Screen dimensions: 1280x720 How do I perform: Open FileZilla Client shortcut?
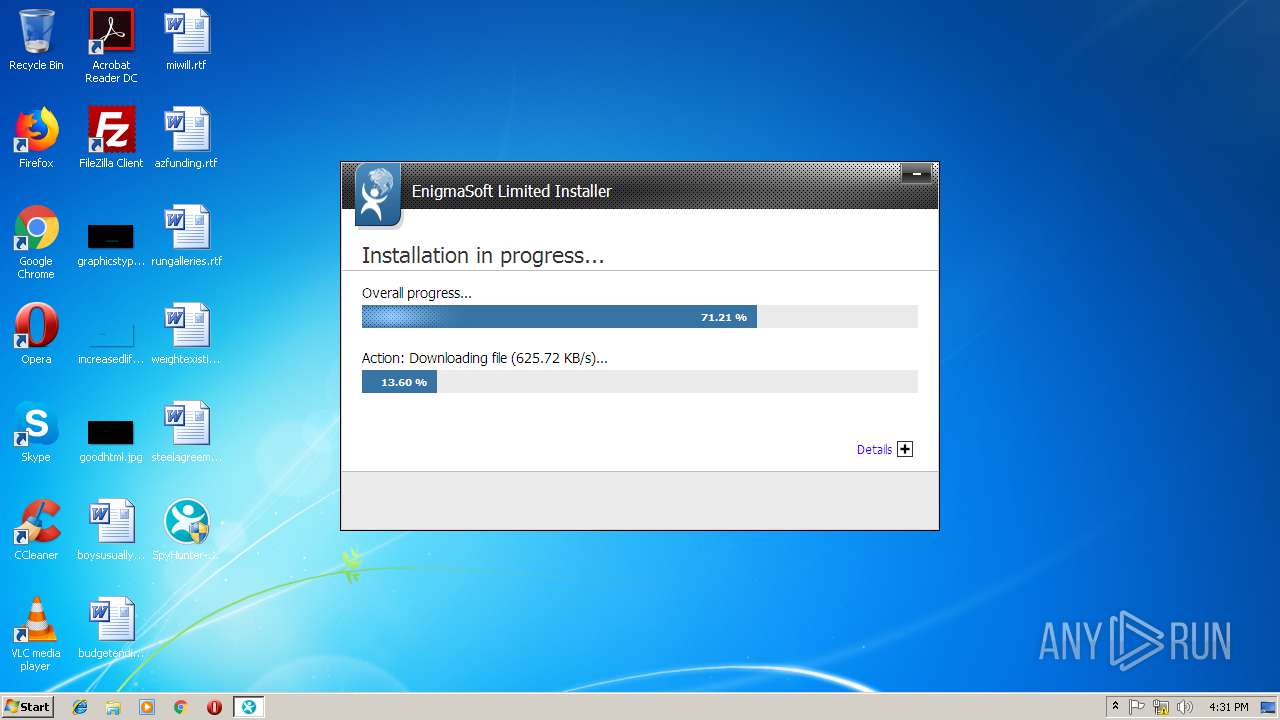[x=111, y=138]
